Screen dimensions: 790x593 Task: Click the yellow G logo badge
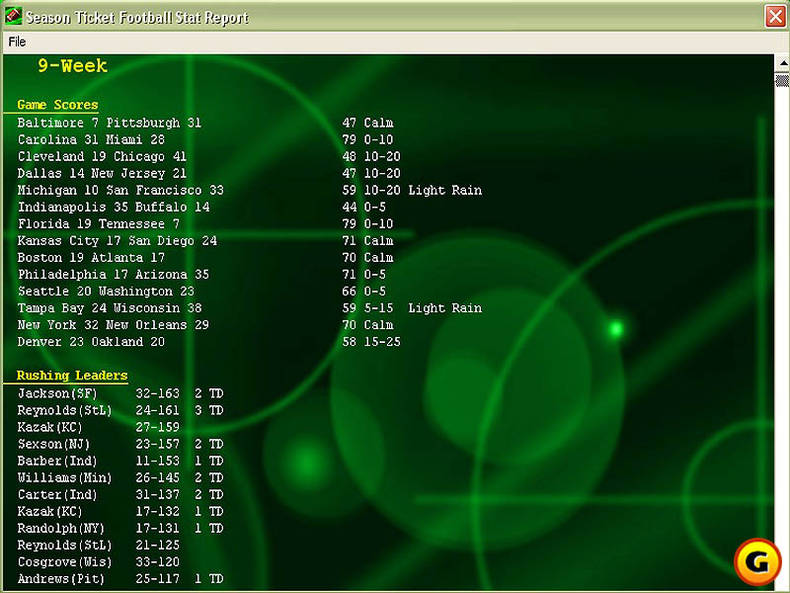click(x=759, y=562)
